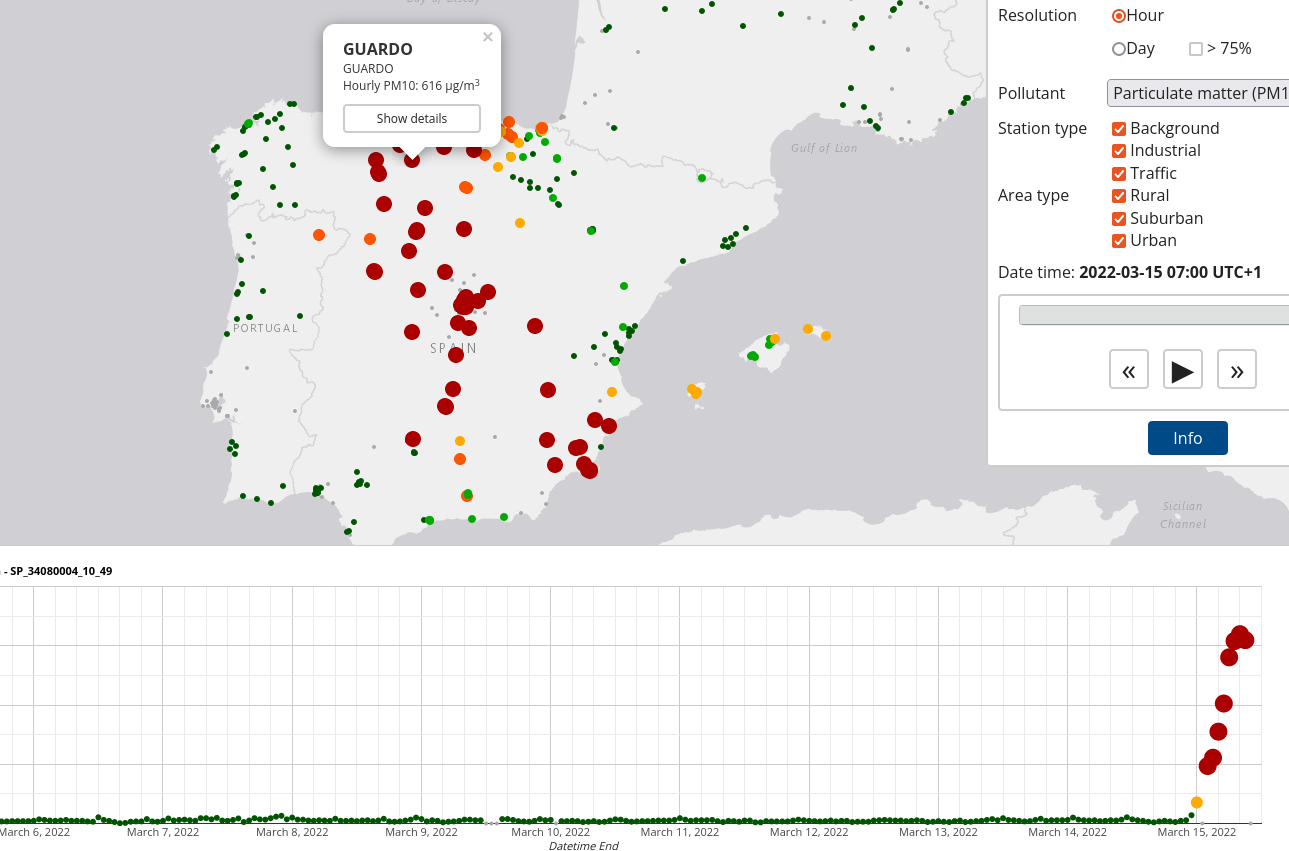Click the 'March 15, 2022' axis label
This screenshot has height=851, width=1289.
tap(1197, 832)
